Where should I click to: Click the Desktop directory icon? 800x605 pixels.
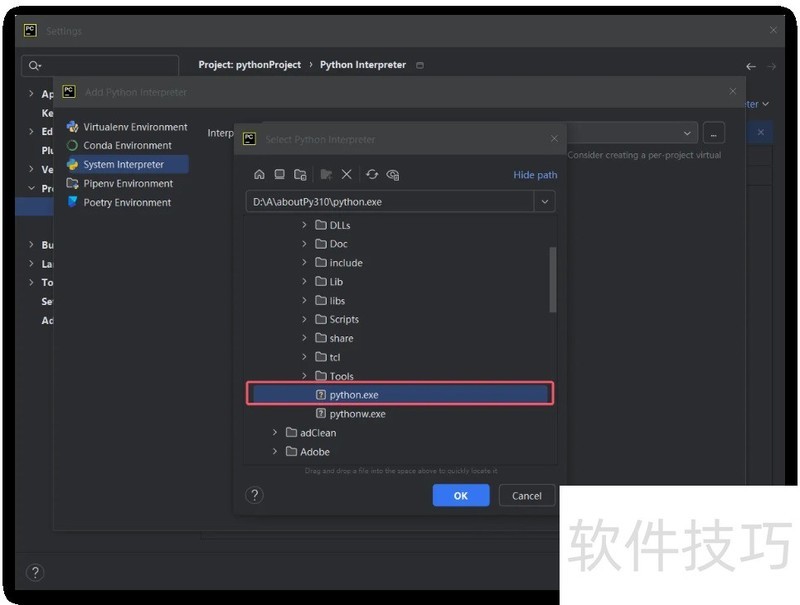click(x=280, y=175)
